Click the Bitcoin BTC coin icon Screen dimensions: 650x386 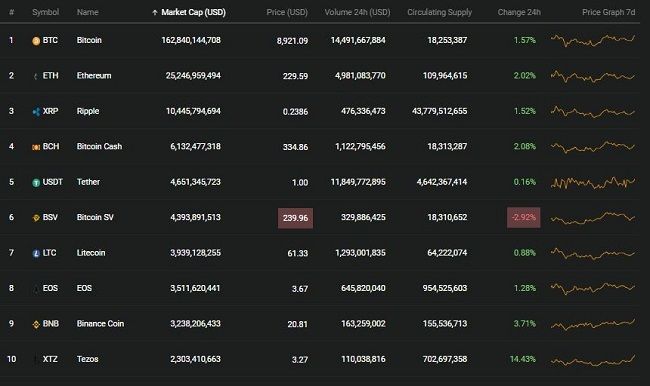pos(36,41)
